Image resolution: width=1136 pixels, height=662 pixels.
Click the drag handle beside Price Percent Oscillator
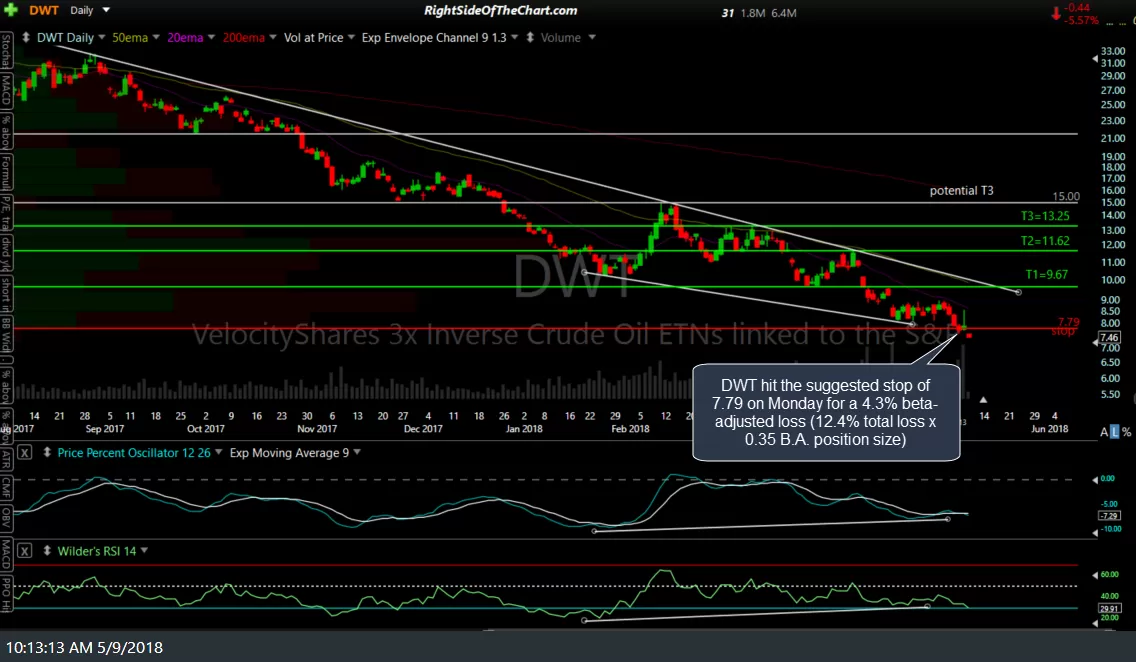[x=47, y=453]
